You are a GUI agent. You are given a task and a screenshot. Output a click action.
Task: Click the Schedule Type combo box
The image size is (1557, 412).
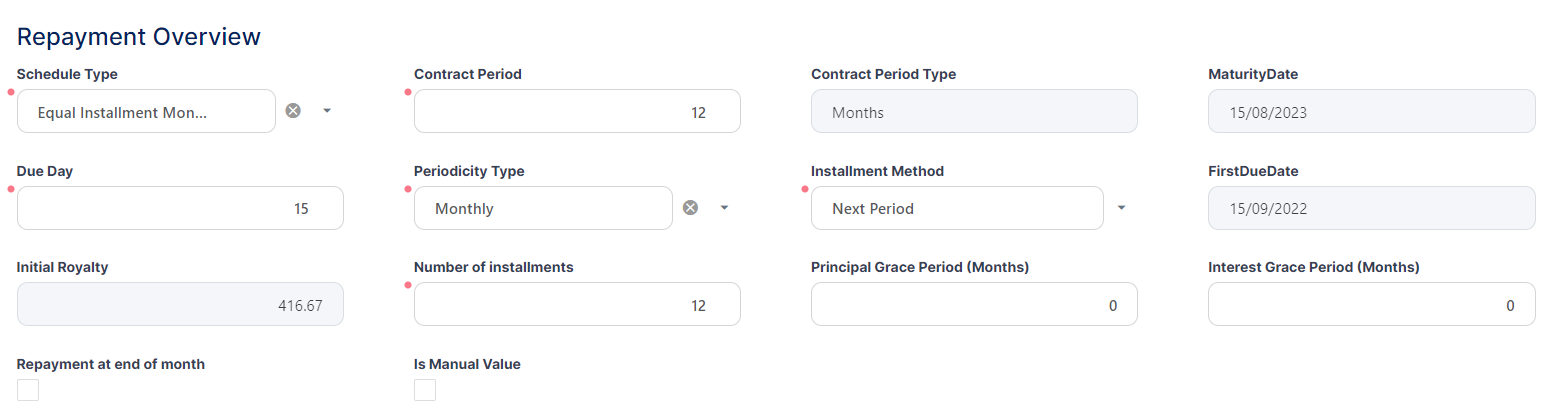pyautogui.click(x=146, y=111)
